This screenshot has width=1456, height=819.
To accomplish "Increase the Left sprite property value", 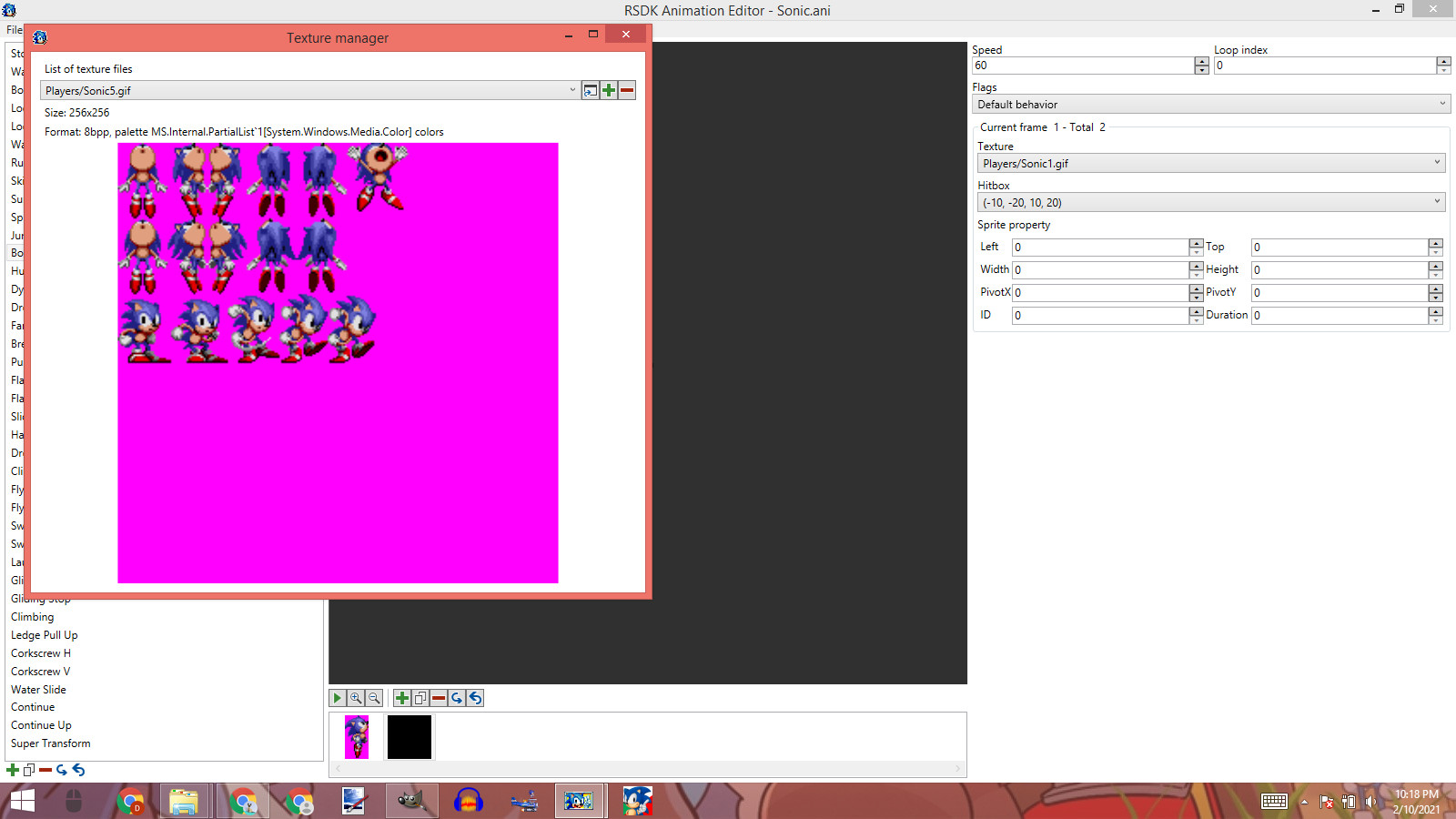I will 1196,243.
